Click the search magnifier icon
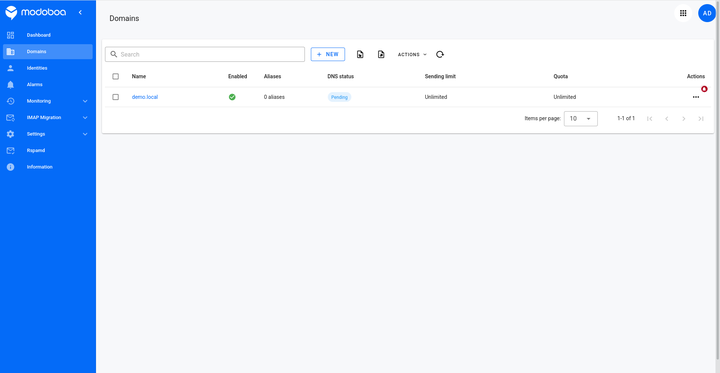The image size is (720, 373). click(114, 54)
